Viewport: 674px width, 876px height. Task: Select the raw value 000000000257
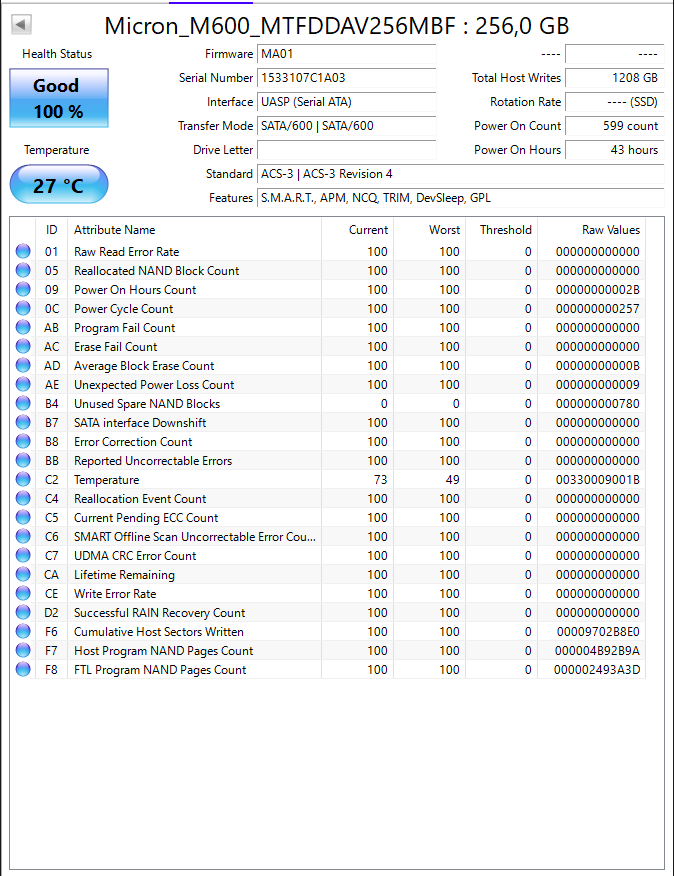597,309
